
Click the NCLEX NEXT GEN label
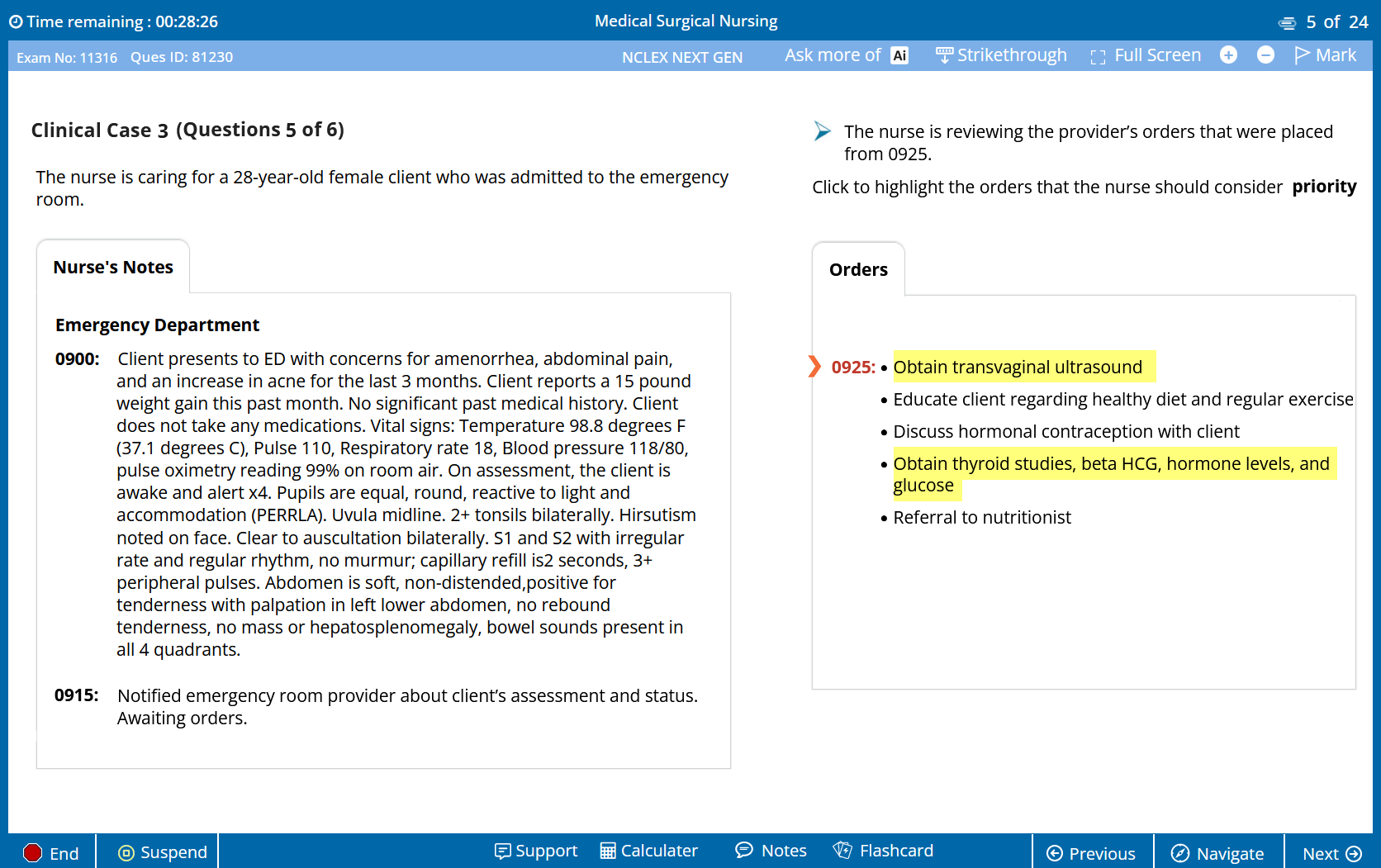(682, 57)
